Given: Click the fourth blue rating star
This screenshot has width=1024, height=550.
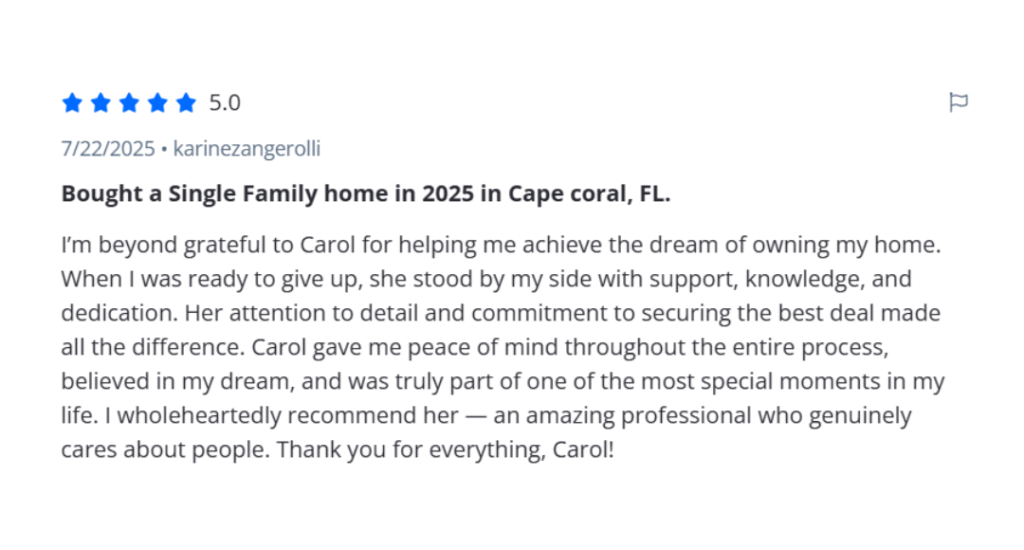Looking at the screenshot, I should [x=157, y=102].
